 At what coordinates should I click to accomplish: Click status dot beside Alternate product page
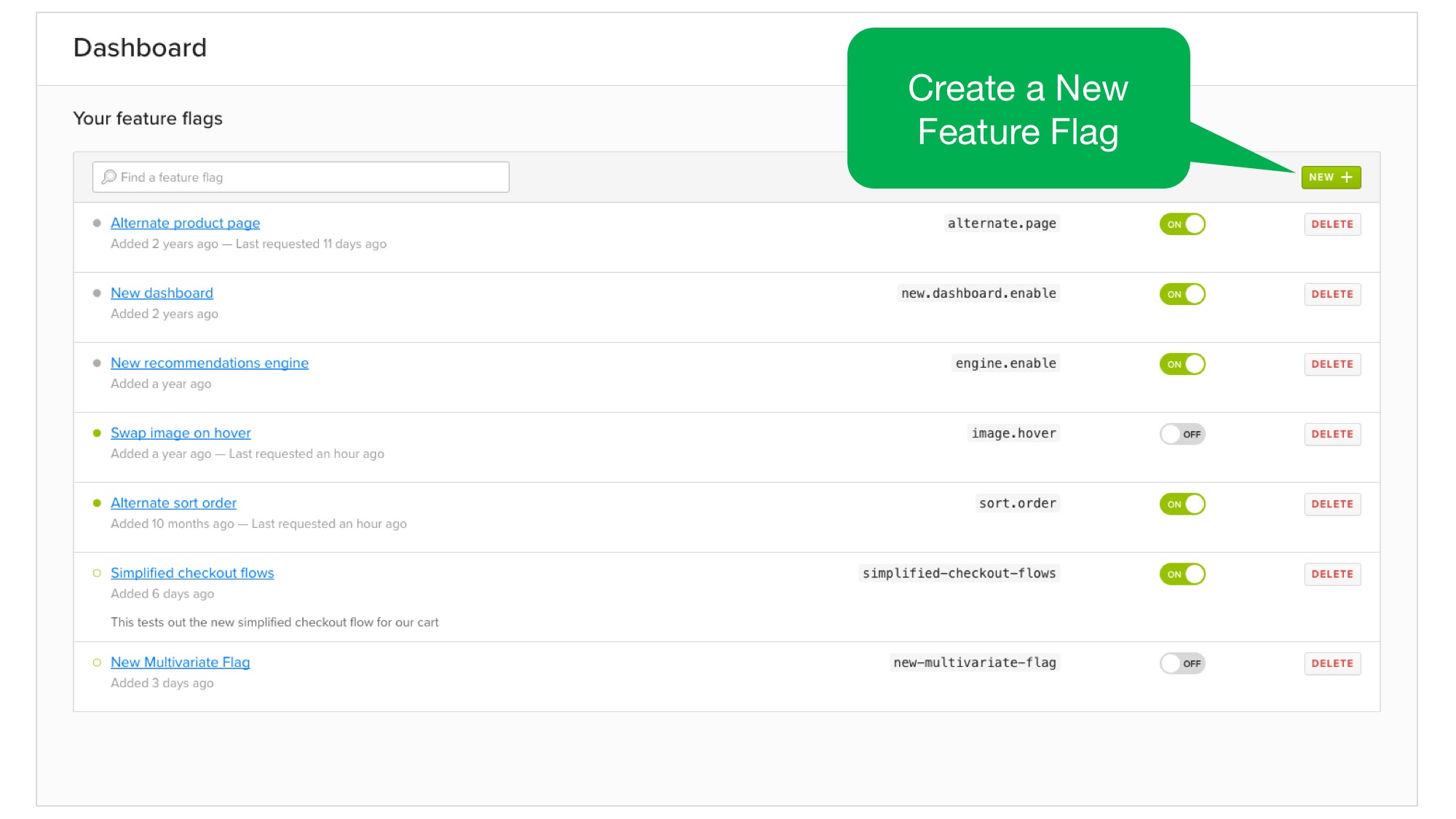click(x=97, y=223)
